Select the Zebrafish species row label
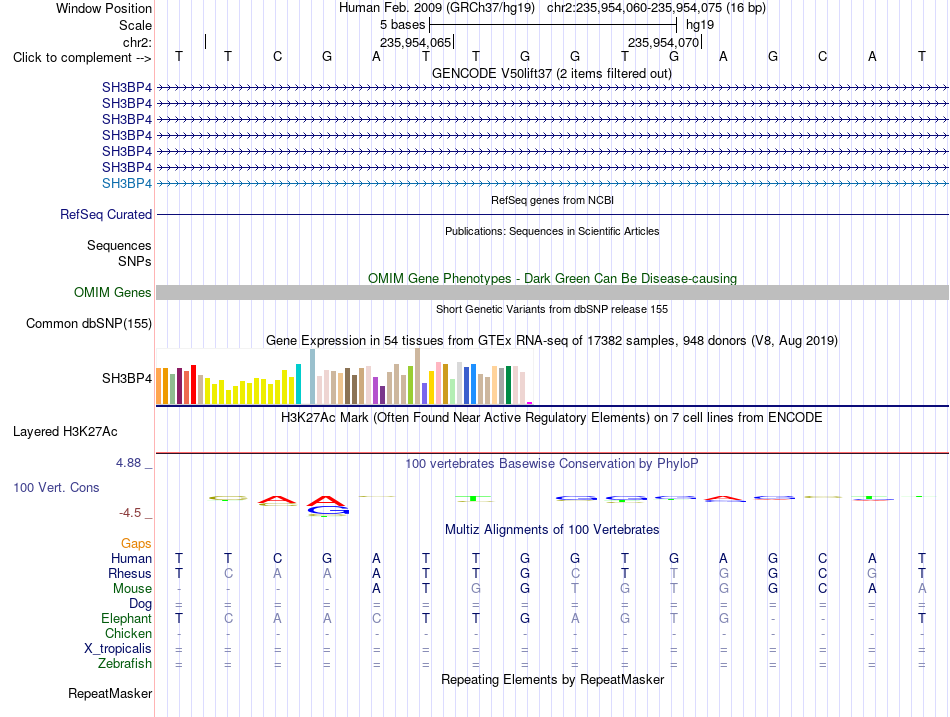Viewport: 950px width, 717px height. (125, 664)
